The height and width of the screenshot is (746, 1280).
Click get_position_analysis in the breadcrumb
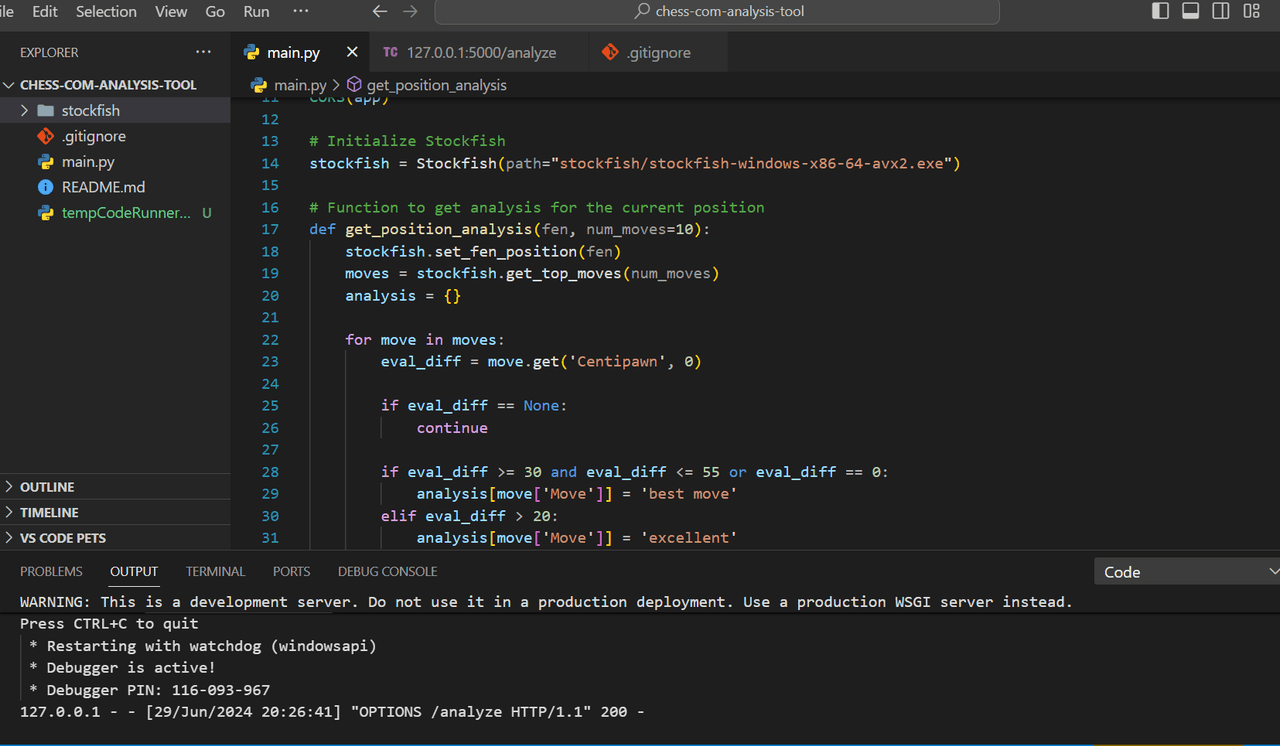(436, 85)
